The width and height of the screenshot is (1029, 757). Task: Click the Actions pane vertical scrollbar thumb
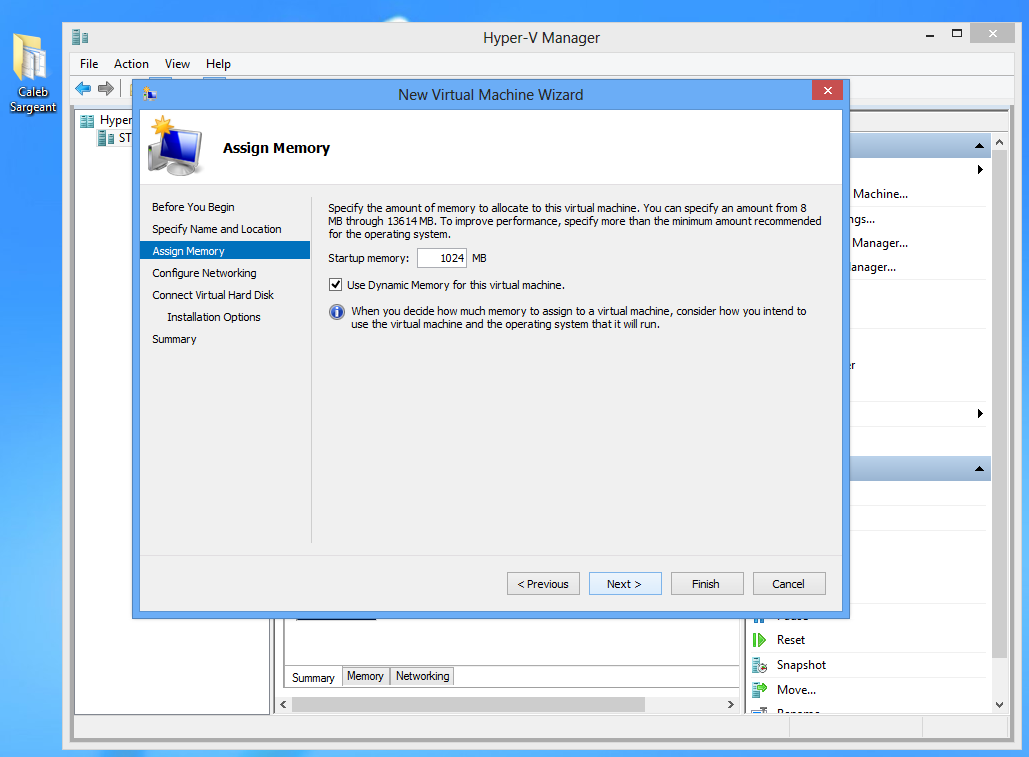[x=999, y=403]
